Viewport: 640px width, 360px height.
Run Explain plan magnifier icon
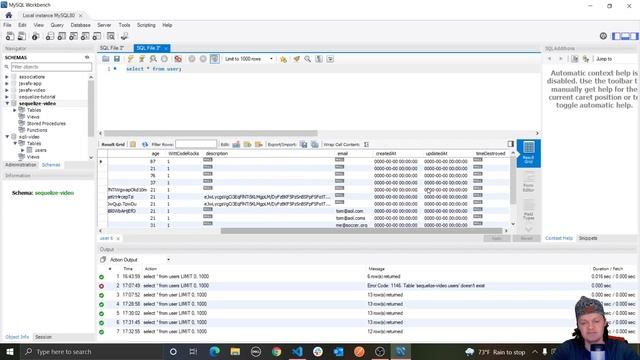point(153,59)
